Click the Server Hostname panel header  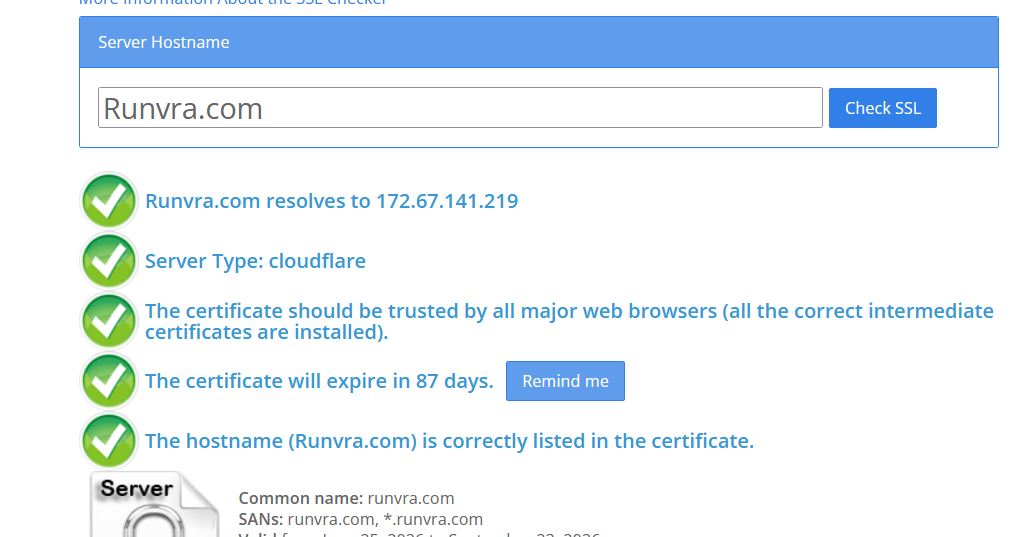(539, 43)
